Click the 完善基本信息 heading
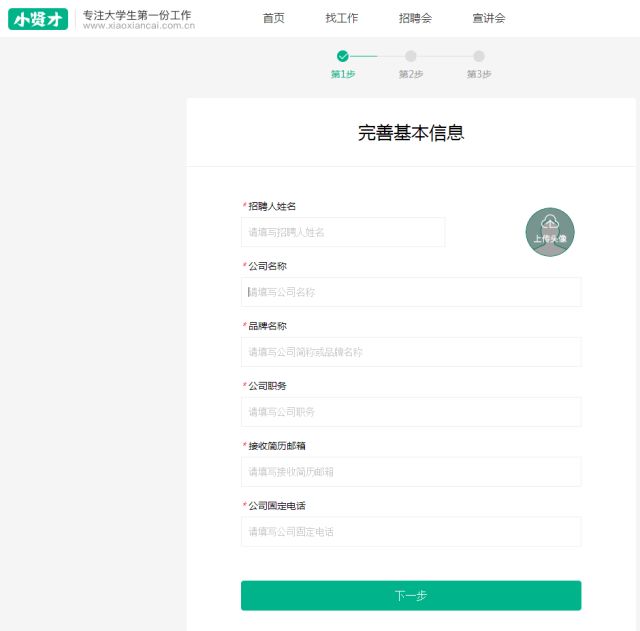640x631 pixels. pyautogui.click(x=411, y=133)
